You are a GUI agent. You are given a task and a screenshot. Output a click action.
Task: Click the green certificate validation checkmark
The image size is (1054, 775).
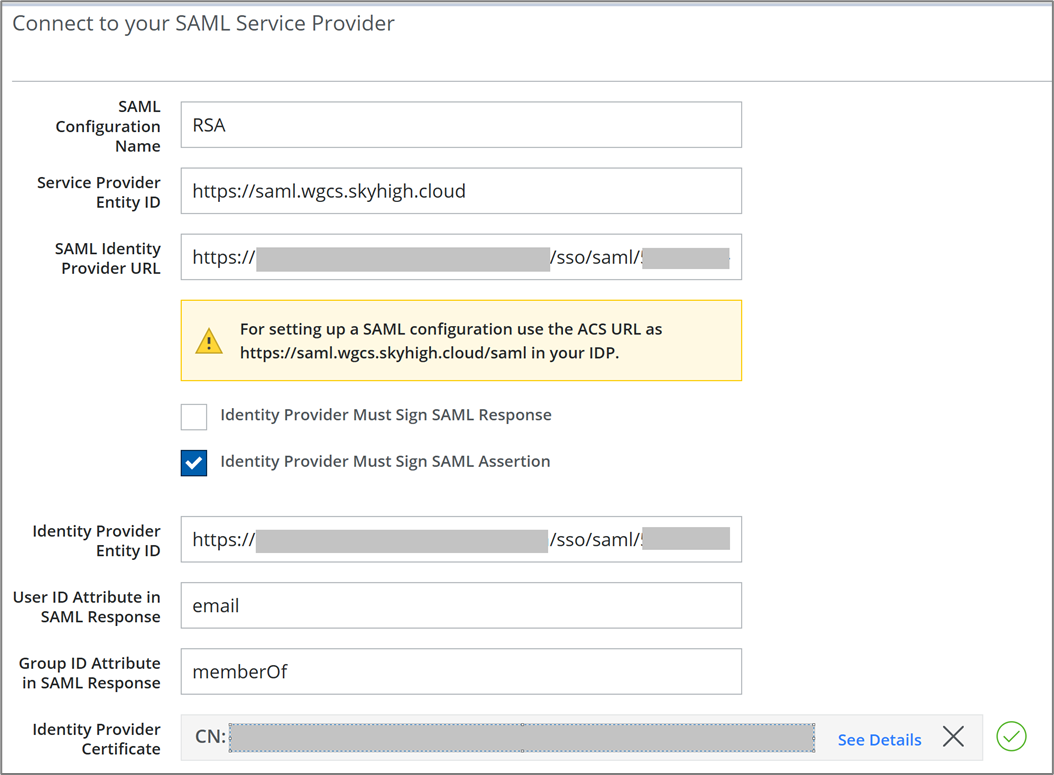coord(1011,737)
